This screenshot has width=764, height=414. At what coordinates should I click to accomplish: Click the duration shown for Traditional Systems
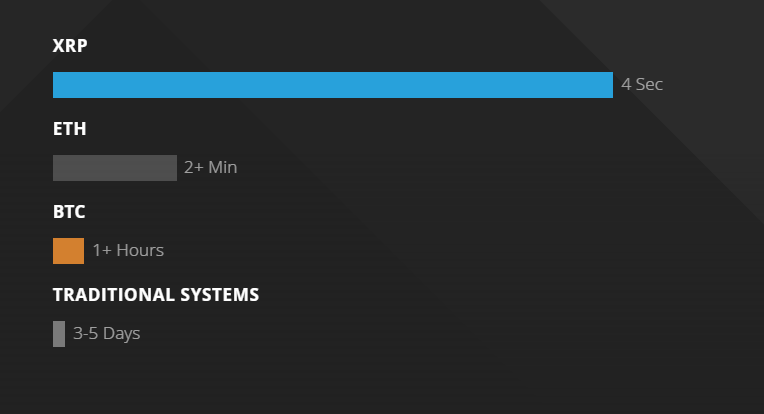[x=106, y=334]
